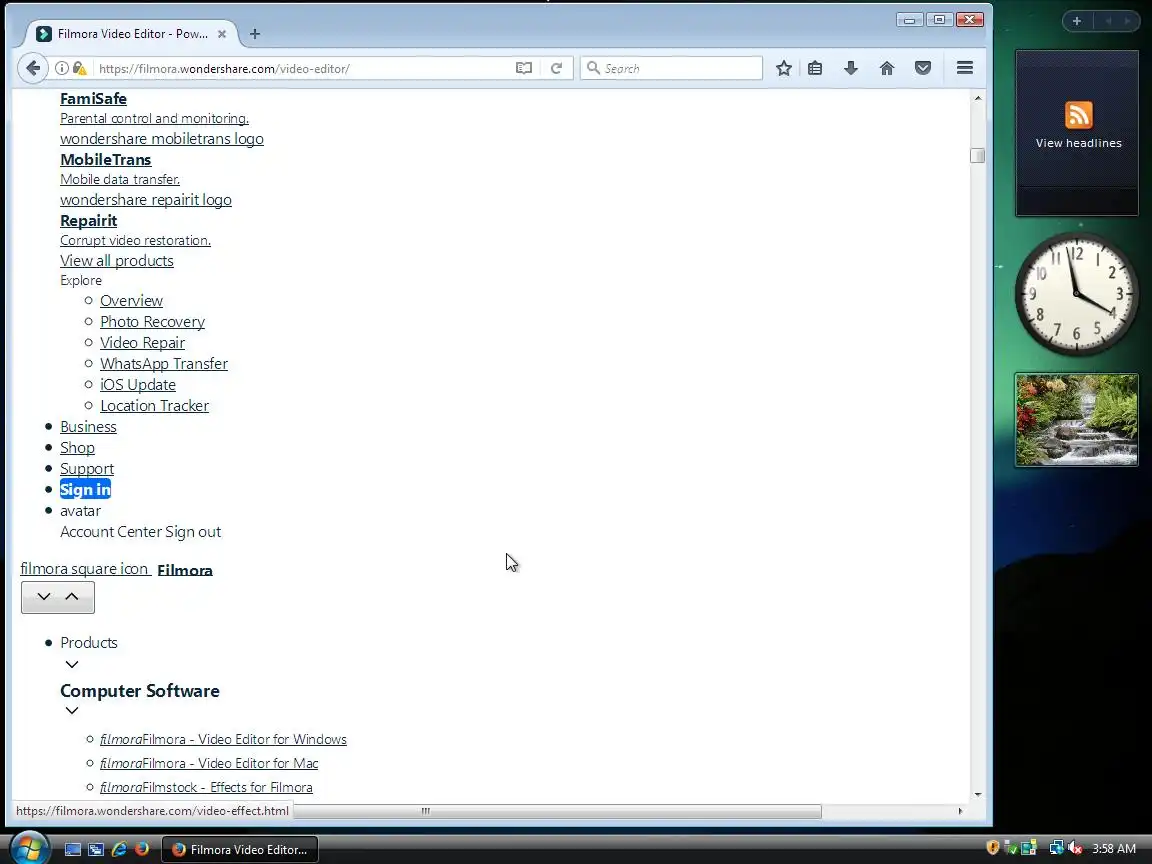Click the up chevron in the toggle button
This screenshot has width=1152, height=864.
pyautogui.click(x=71, y=597)
